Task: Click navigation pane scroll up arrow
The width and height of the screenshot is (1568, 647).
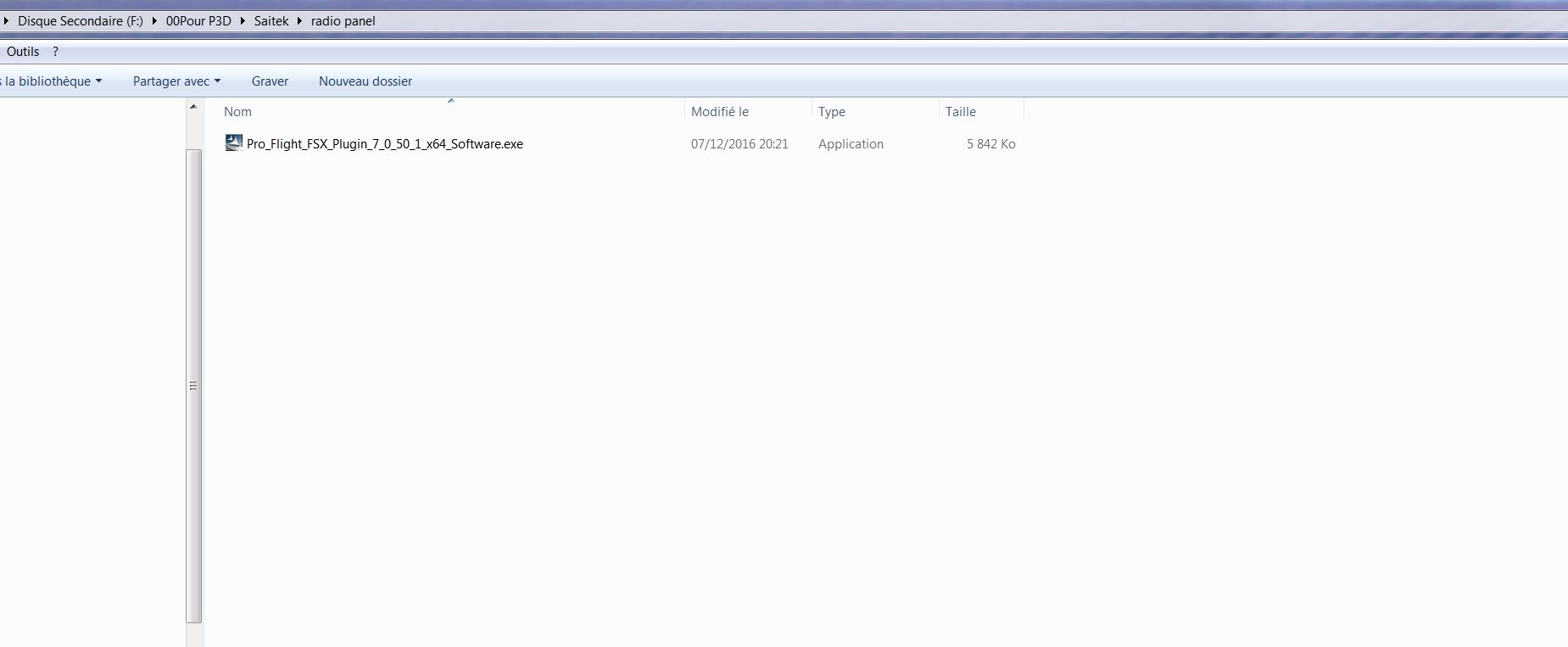Action: [193, 107]
